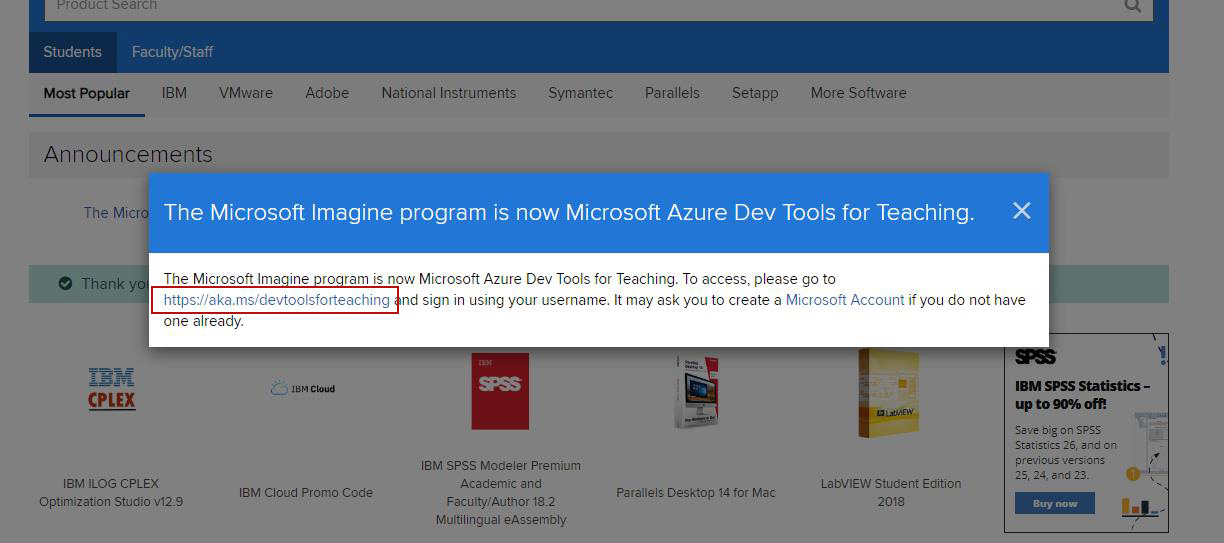Image resolution: width=1224 pixels, height=543 pixels.
Task: Click the SPSS logo in the ad
Action: [1035, 357]
